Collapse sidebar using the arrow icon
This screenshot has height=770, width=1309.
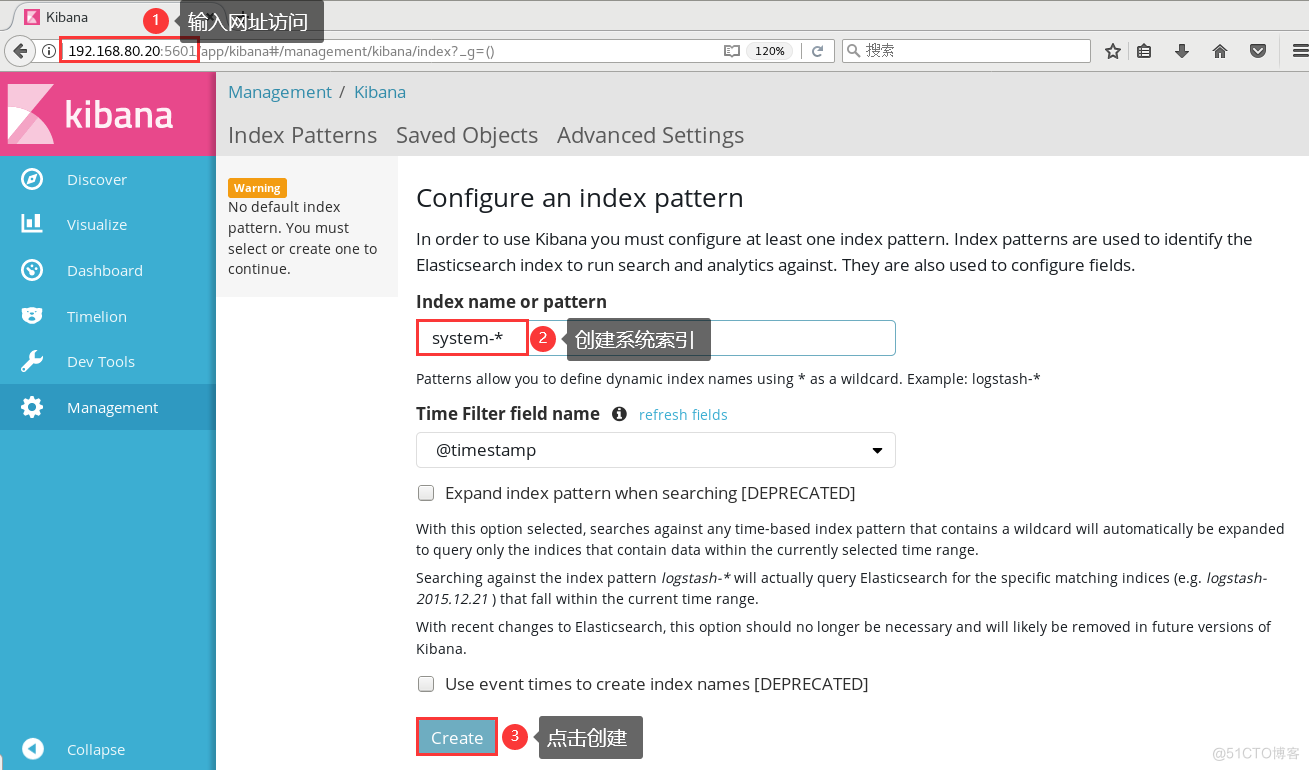[32, 749]
